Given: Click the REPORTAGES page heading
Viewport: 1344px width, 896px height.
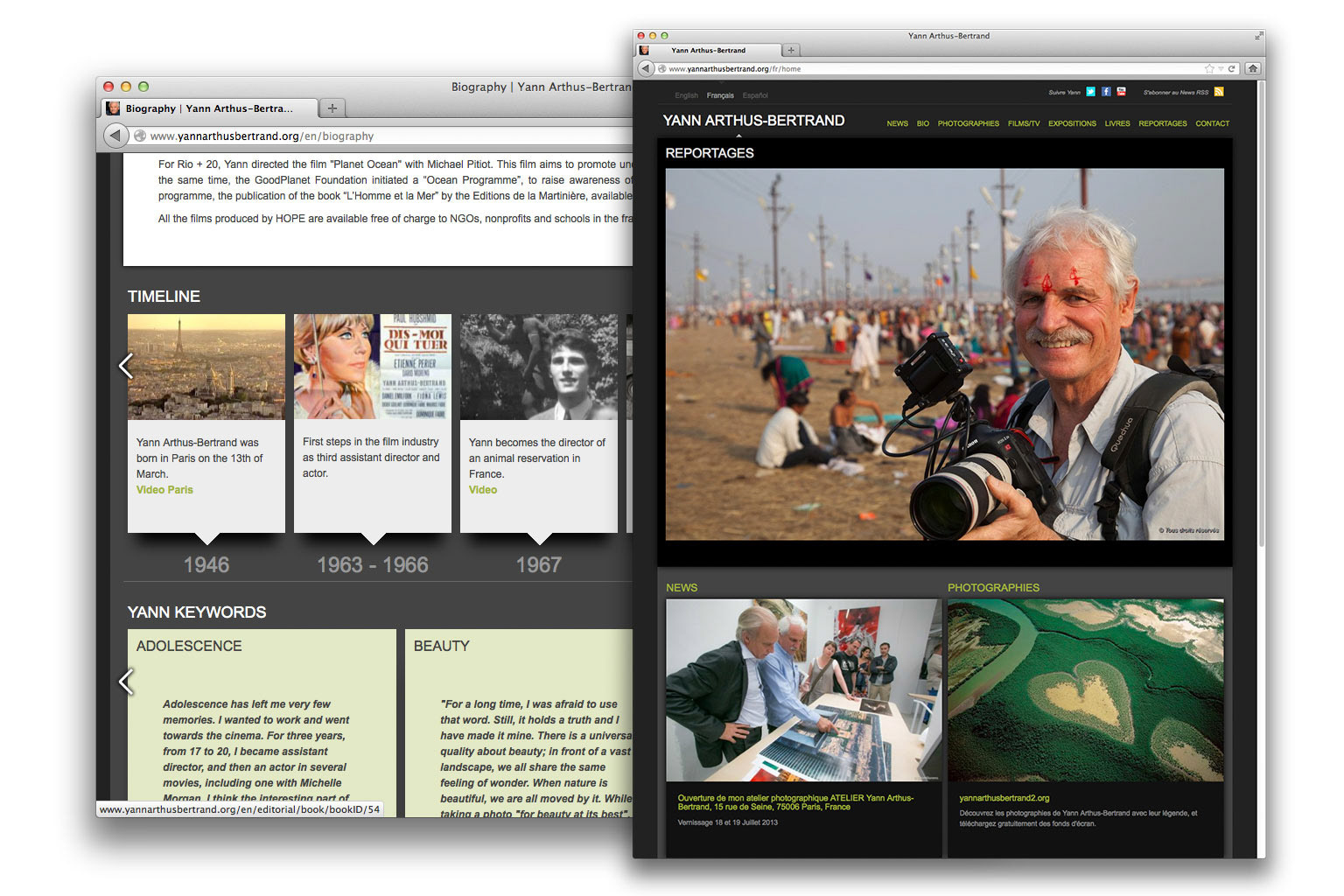Looking at the screenshot, I should pos(710,153).
